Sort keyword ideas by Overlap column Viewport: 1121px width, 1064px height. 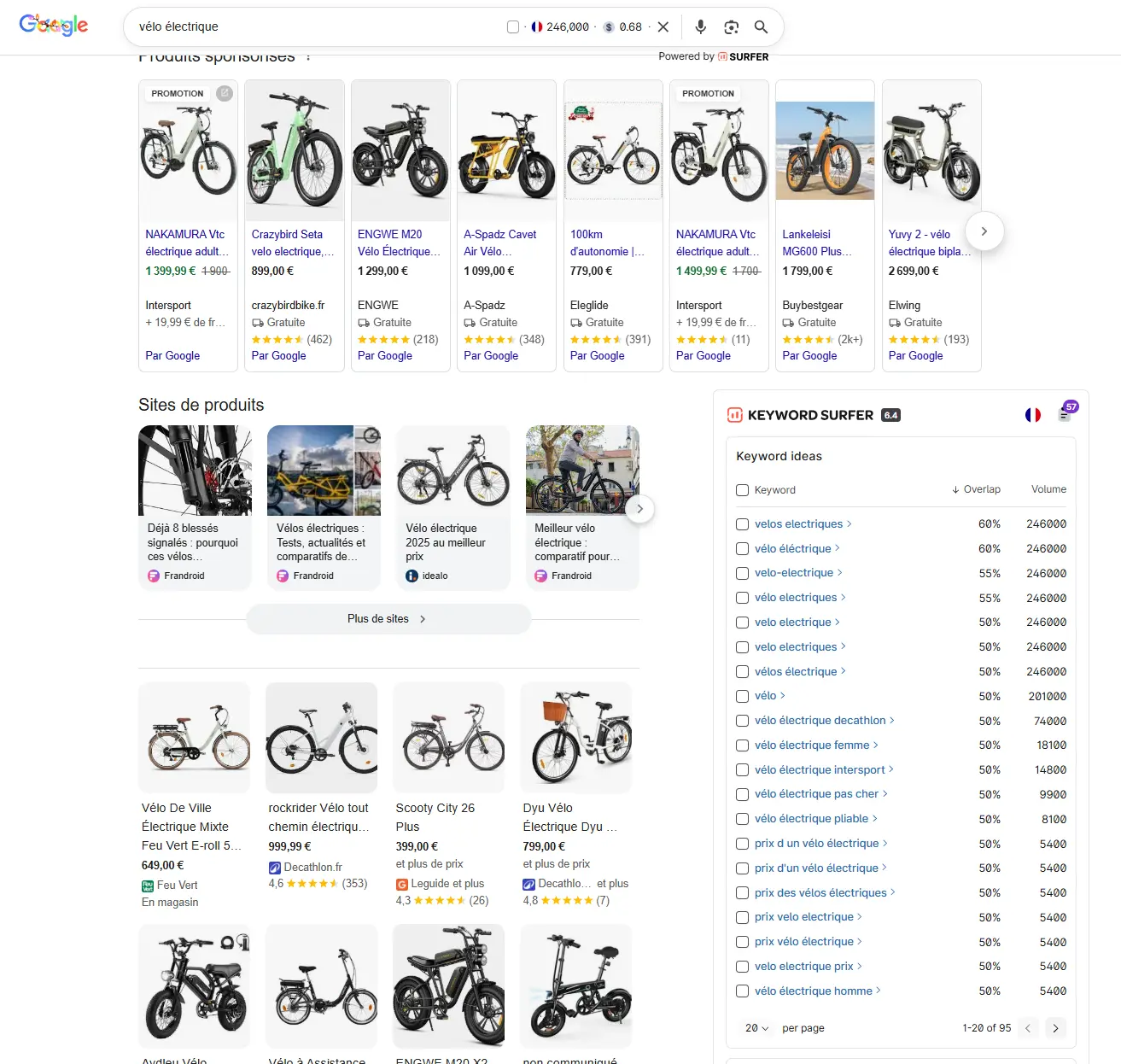977,489
